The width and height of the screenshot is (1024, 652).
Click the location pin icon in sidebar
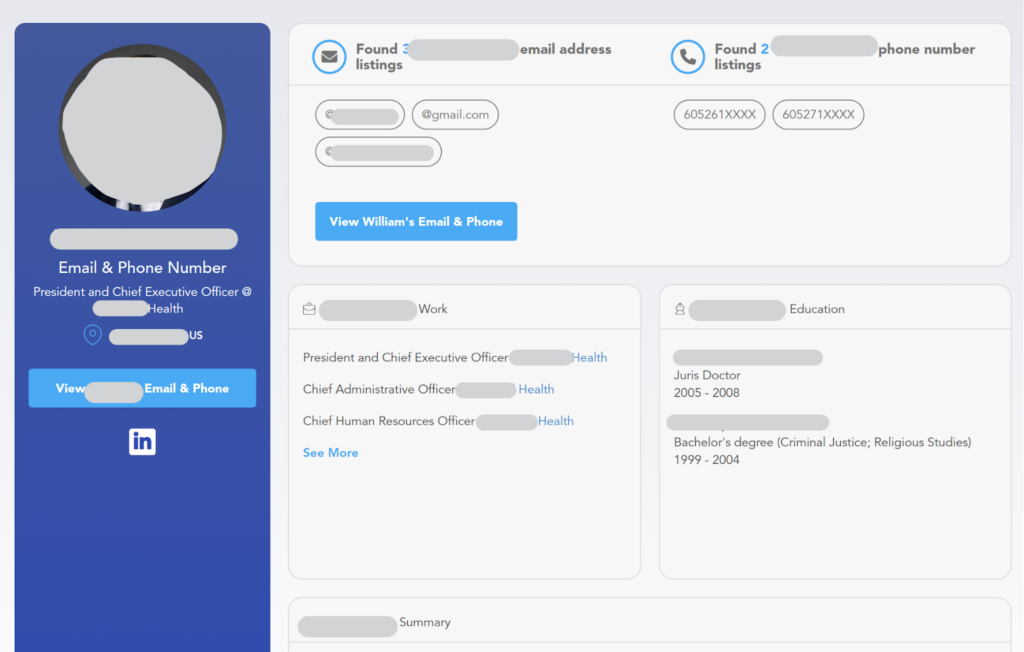pos(92,335)
